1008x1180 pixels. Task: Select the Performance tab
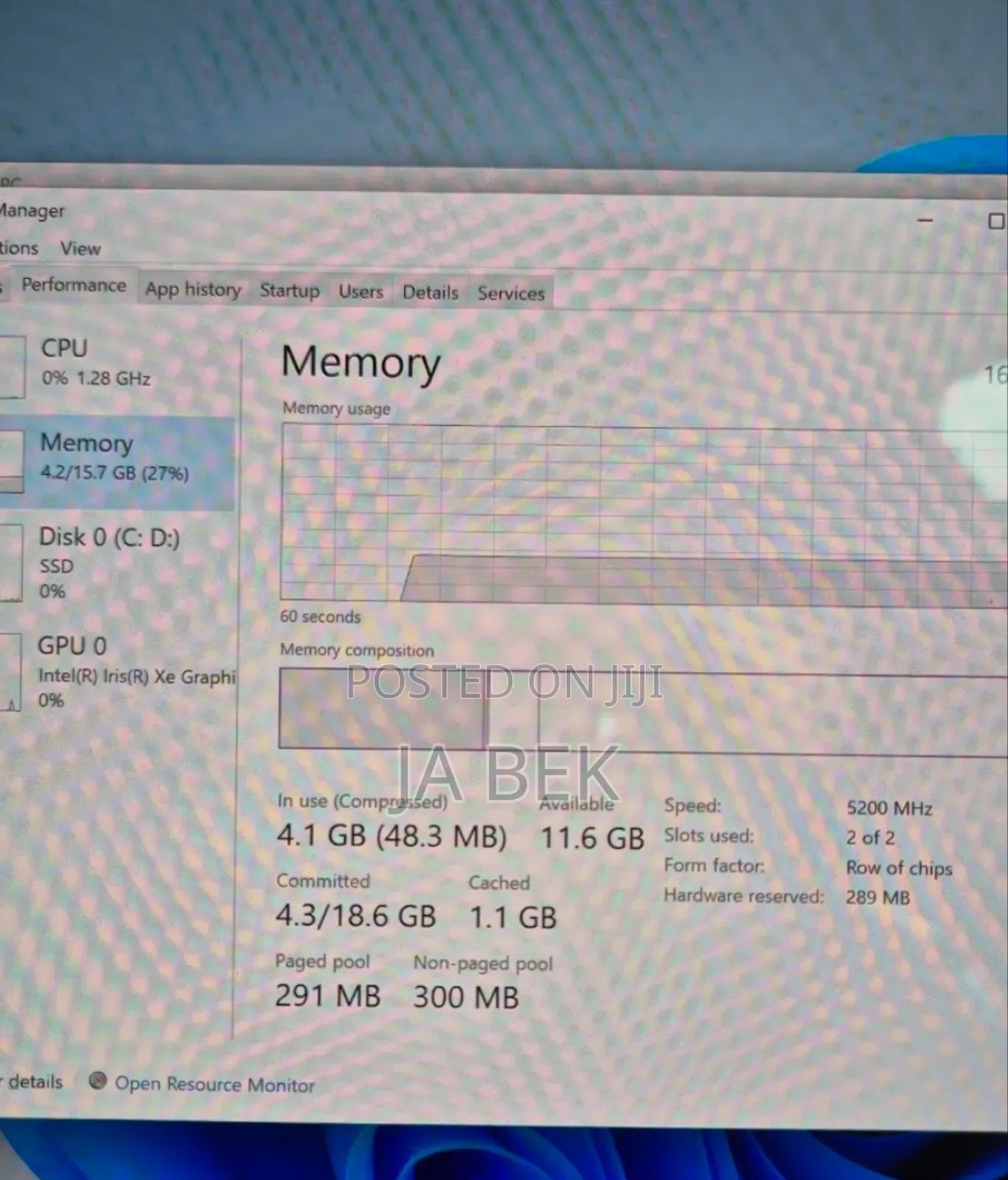74,285
